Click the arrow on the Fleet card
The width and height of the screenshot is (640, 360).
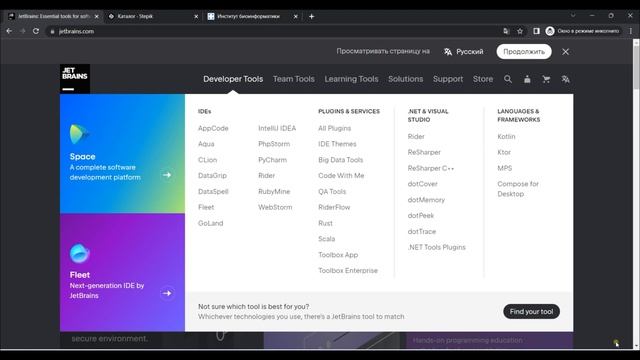pyautogui.click(x=167, y=293)
